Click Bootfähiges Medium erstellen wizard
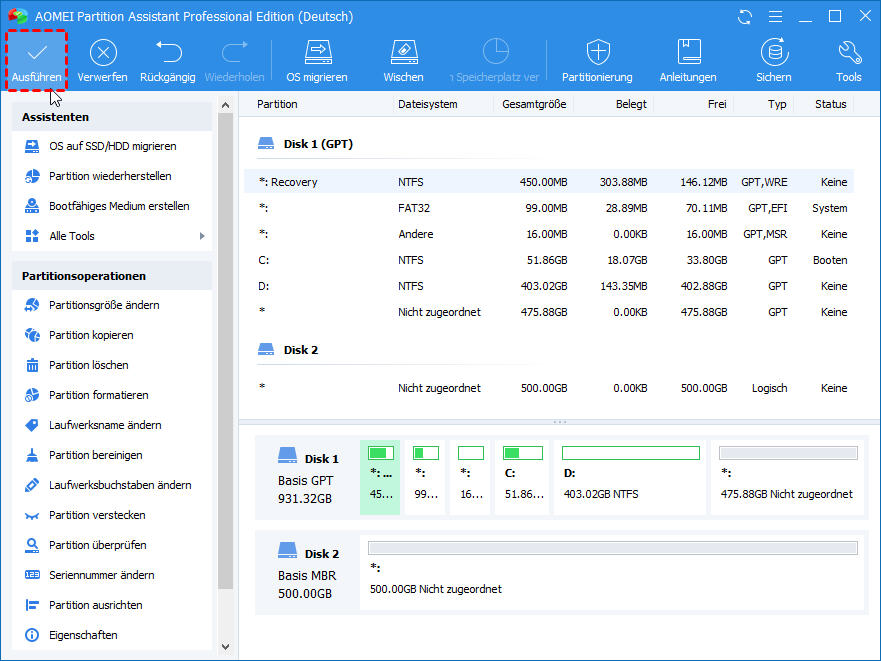This screenshot has width=881, height=661. click(119, 206)
